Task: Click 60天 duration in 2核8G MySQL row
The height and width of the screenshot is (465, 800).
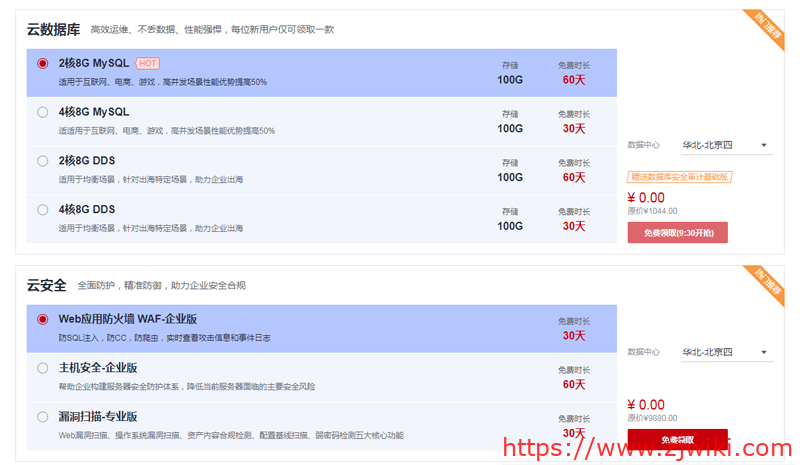Action: click(x=574, y=80)
